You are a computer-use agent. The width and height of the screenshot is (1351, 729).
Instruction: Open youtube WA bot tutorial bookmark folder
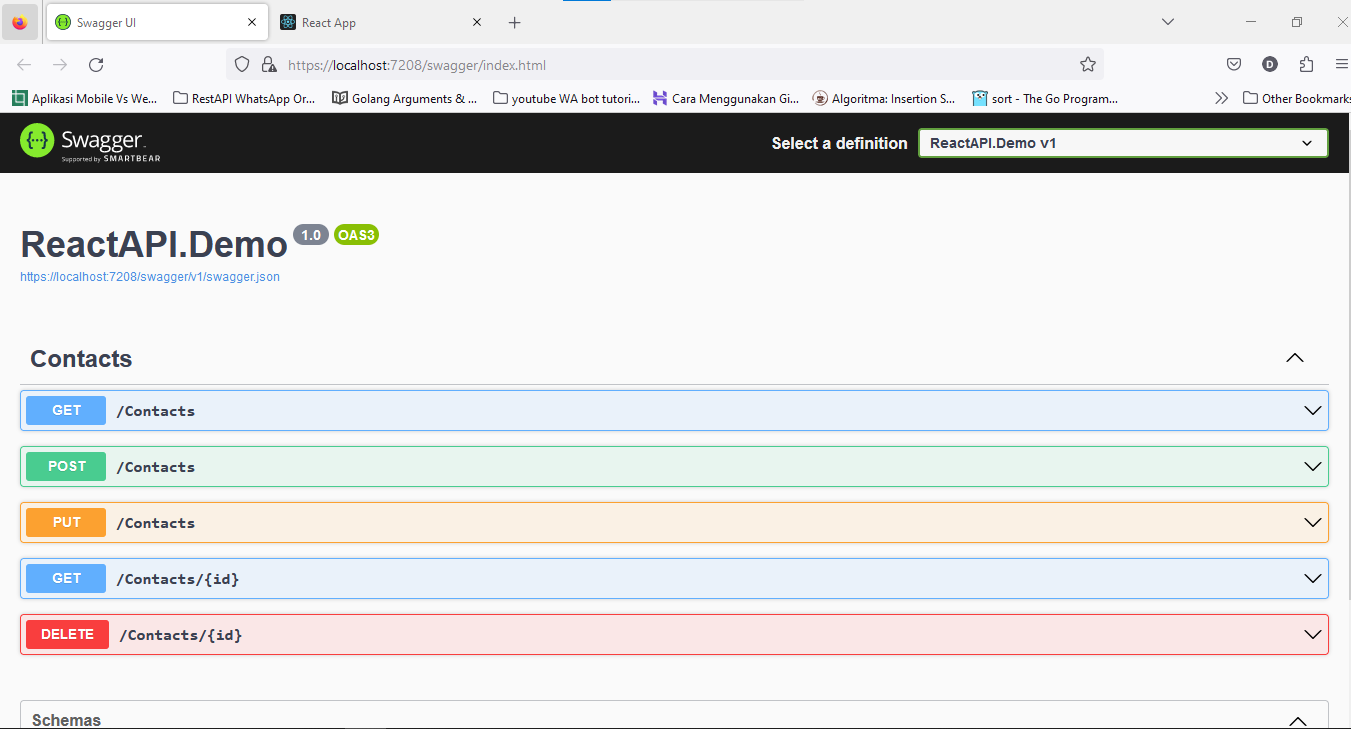coord(566,98)
